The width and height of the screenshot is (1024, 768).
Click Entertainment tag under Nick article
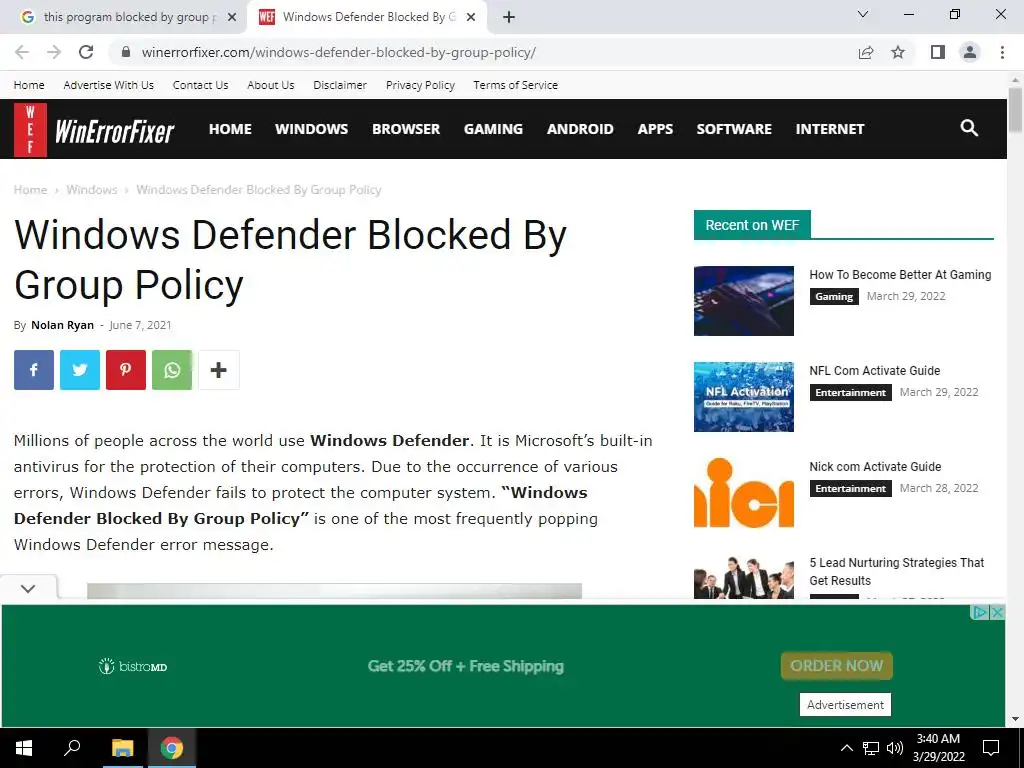[850, 488]
